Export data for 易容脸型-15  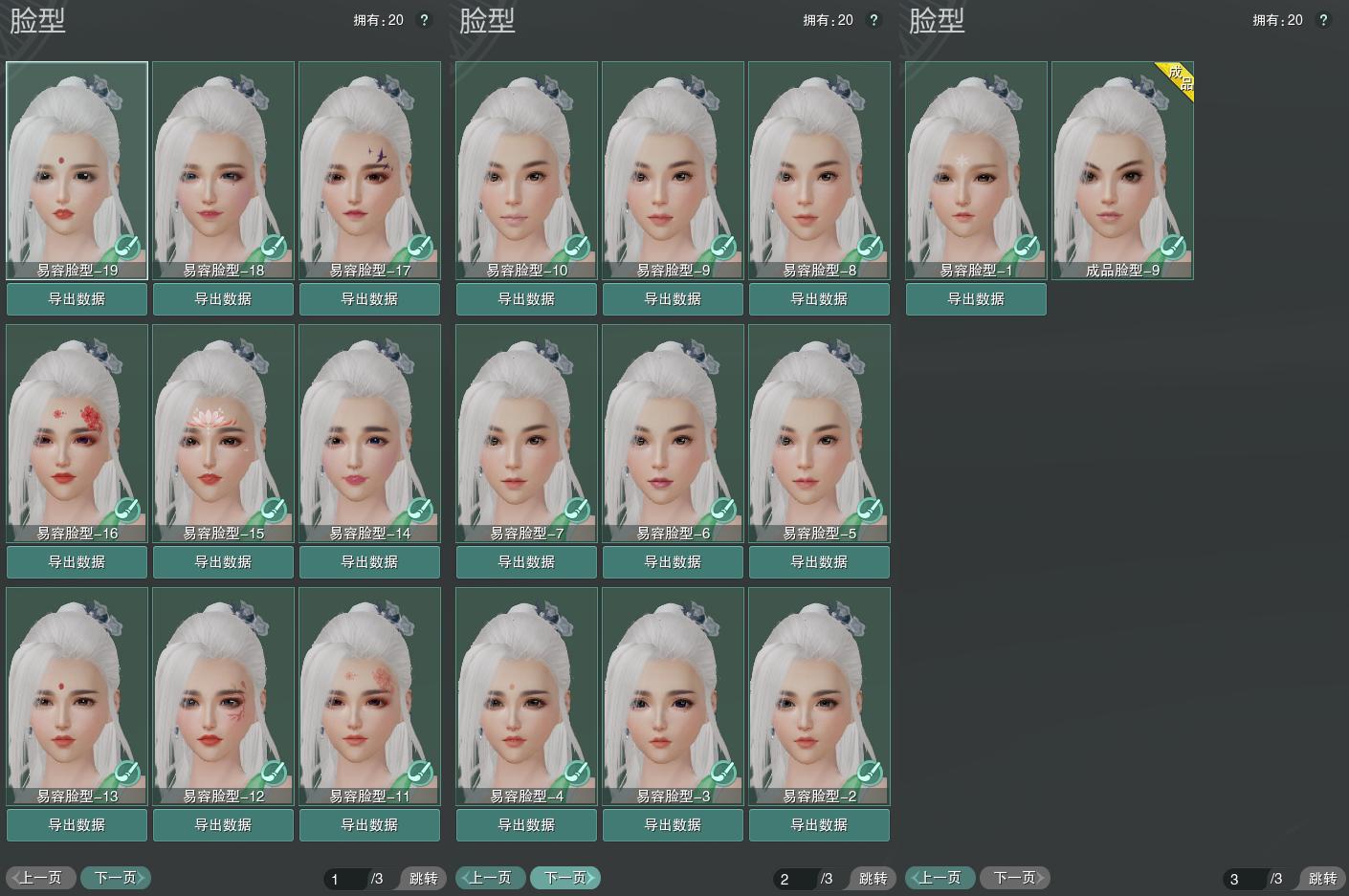tap(224, 562)
